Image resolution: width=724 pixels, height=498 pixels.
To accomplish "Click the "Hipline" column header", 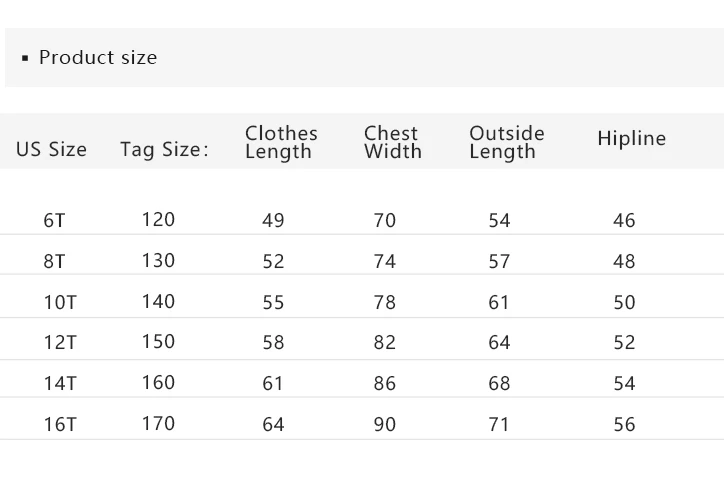I will [631, 139].
